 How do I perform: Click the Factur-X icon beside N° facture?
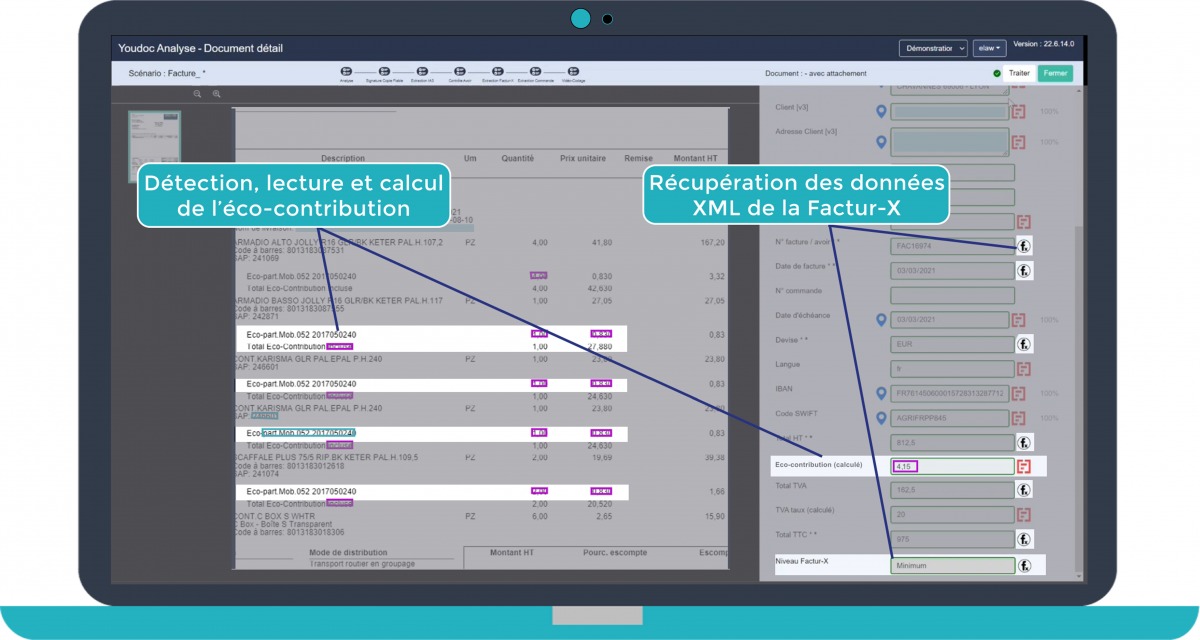point(1024,246)
